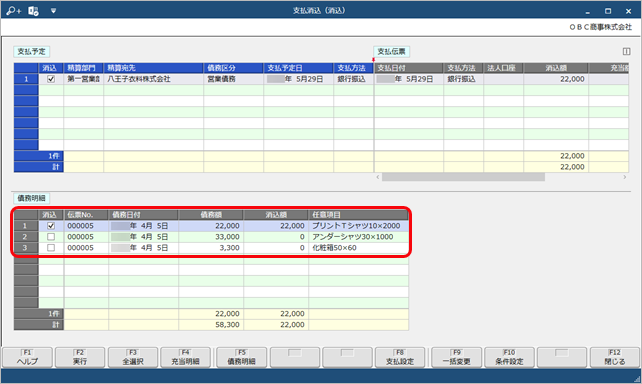Click the 債務明細 section label
Image resolution: width=642 pixels, height=384 pixels.
pos(32,198)
